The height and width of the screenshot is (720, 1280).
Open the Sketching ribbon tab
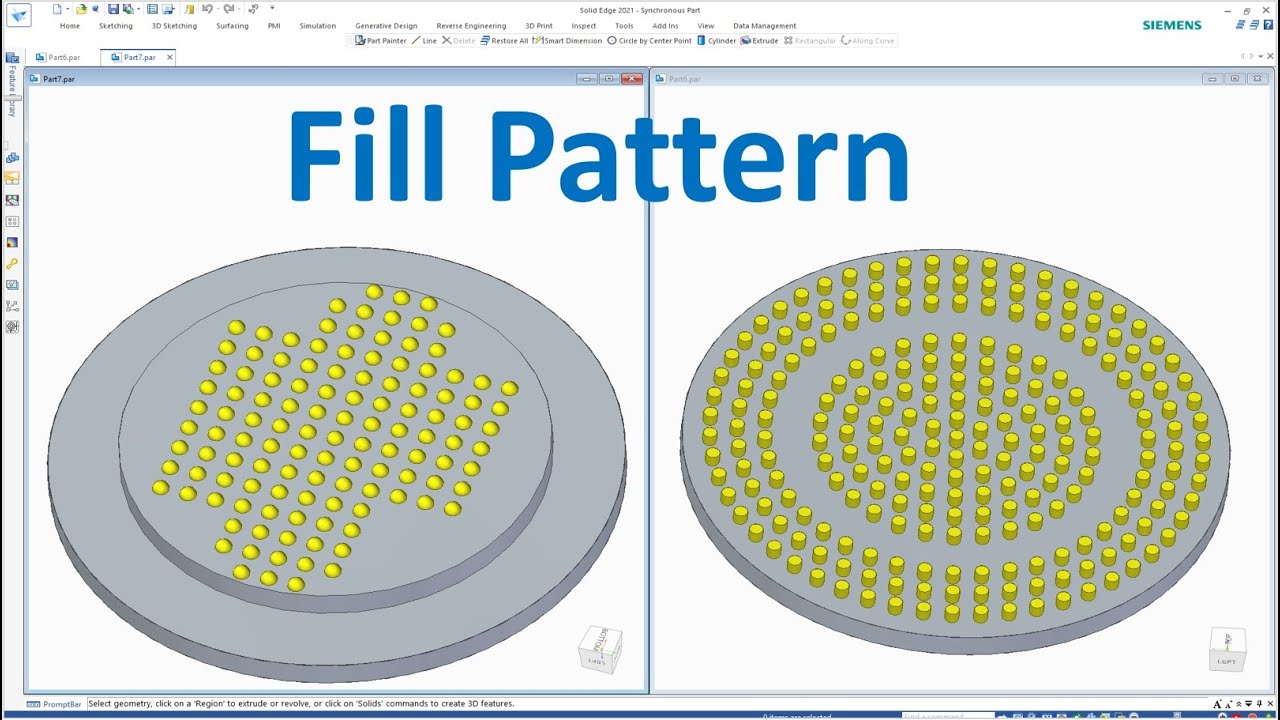point(116,26)
